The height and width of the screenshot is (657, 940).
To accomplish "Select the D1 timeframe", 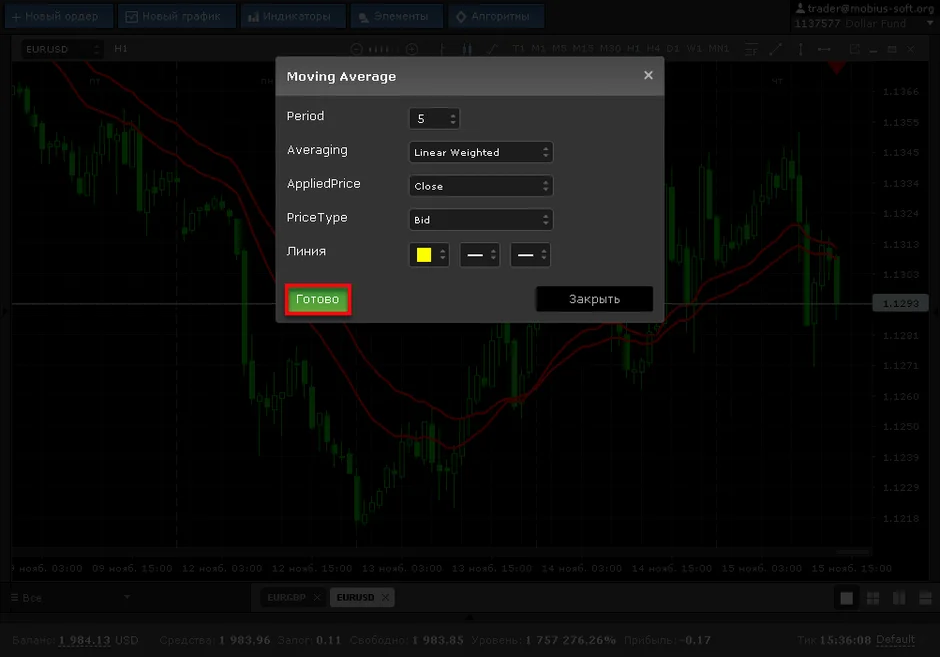I will [673, 49].
